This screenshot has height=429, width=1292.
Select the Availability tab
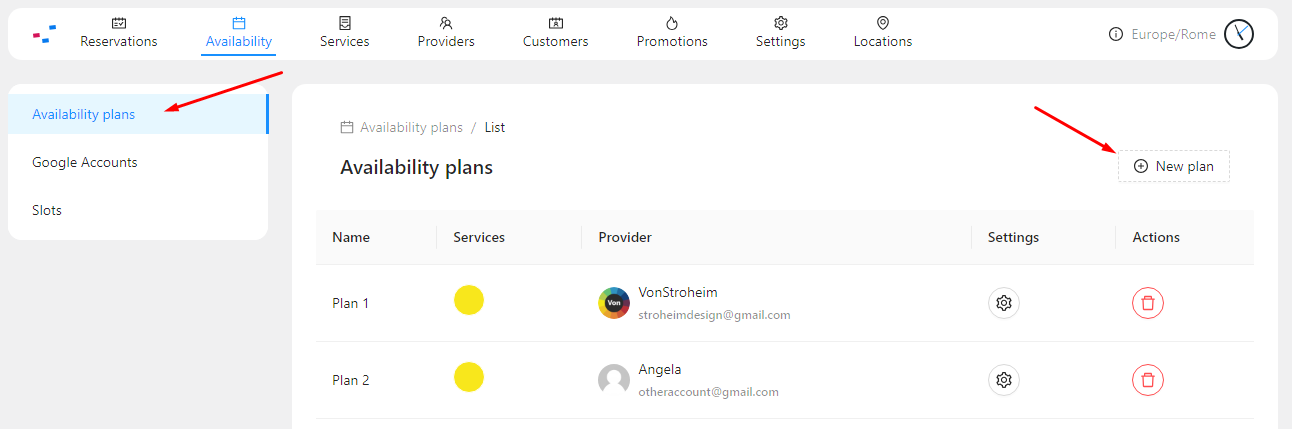pyautogui.click(x=239, y=33)
